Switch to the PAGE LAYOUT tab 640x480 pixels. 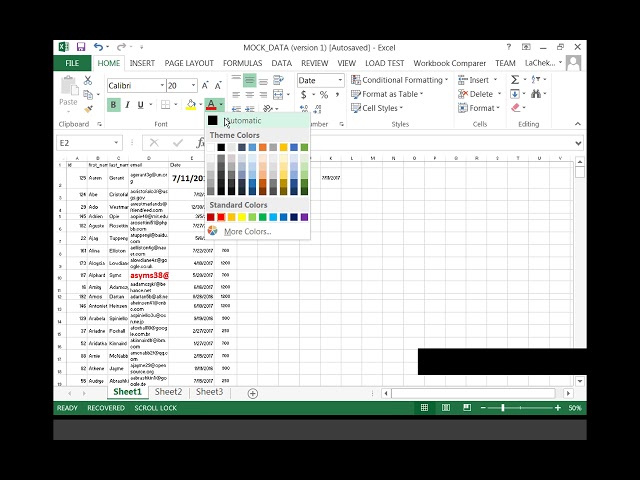(189, 63)
